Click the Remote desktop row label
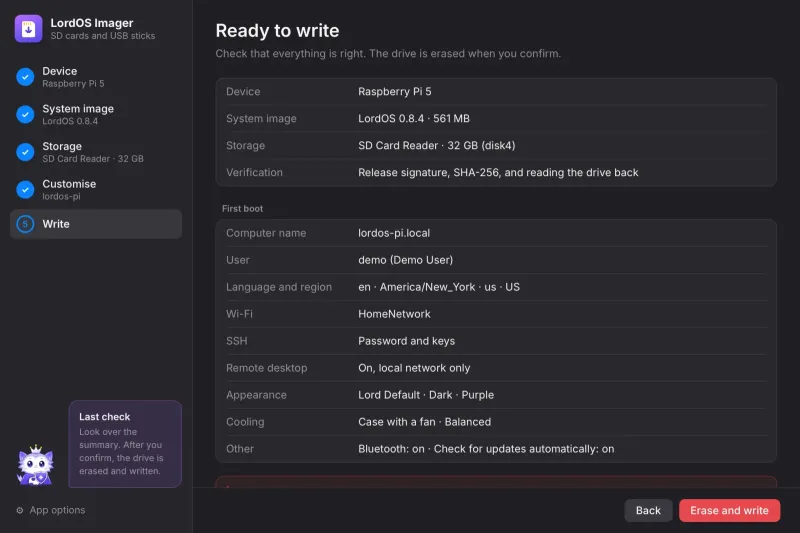 [266, 368]
